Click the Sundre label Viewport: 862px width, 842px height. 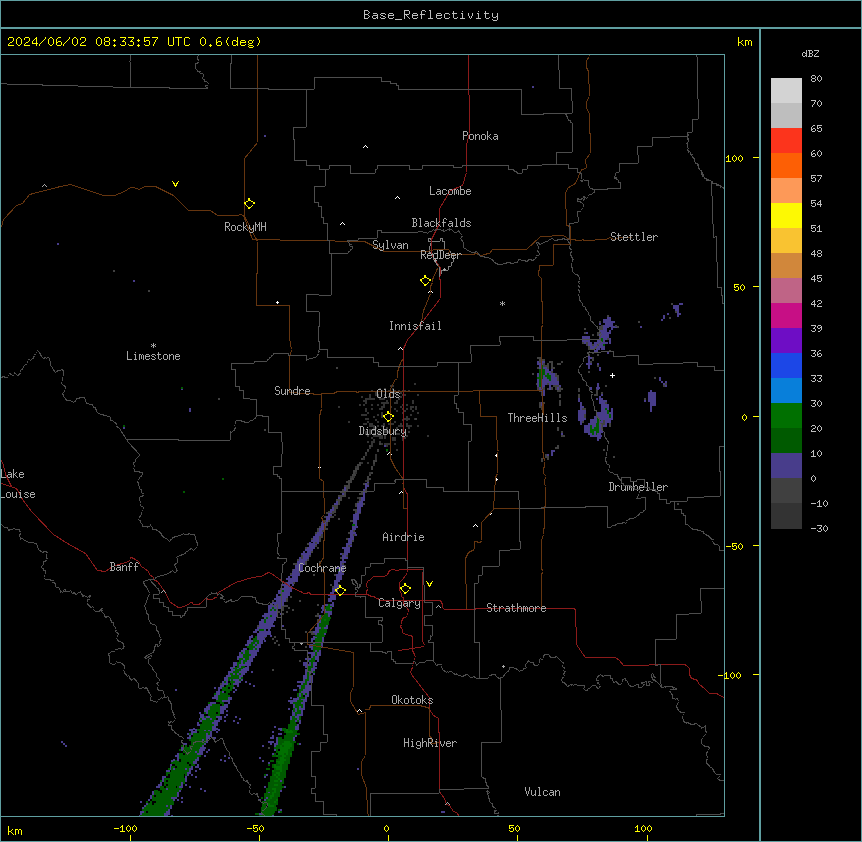click(x=292, y=391)
